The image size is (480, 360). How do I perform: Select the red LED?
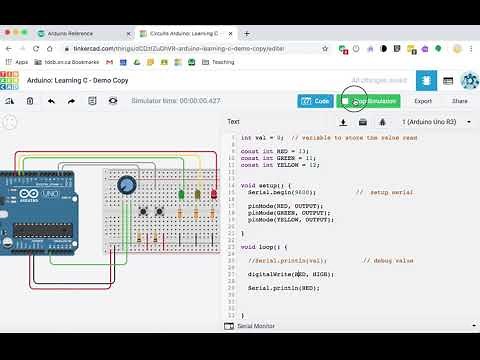(214, 194)
